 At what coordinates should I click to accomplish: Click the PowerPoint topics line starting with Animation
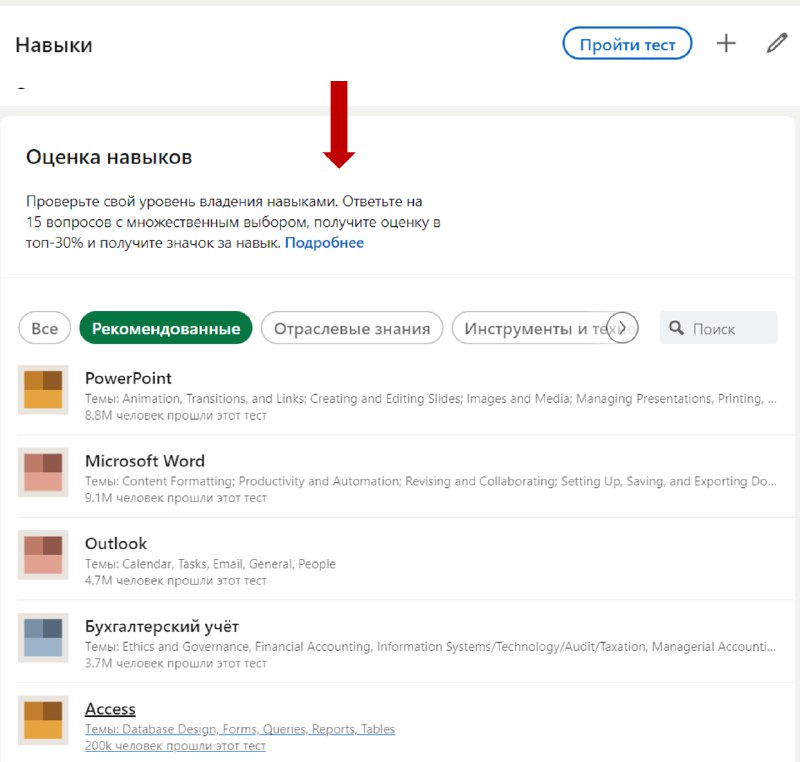(431, 398)
